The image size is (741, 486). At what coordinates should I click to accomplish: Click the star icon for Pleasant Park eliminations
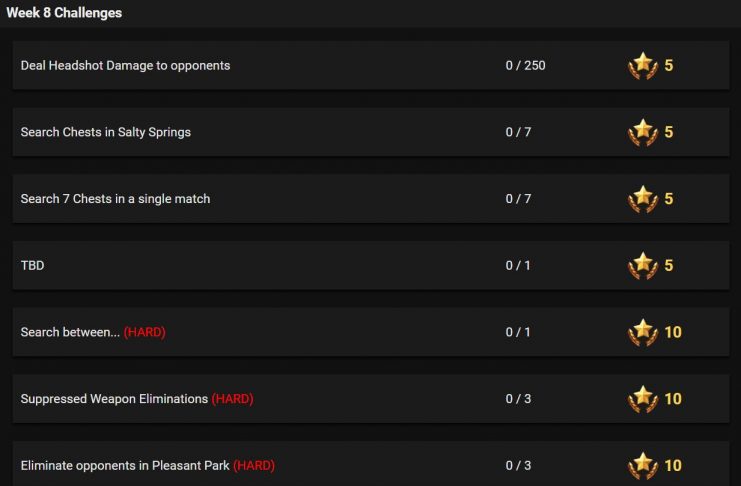(643, 465)
